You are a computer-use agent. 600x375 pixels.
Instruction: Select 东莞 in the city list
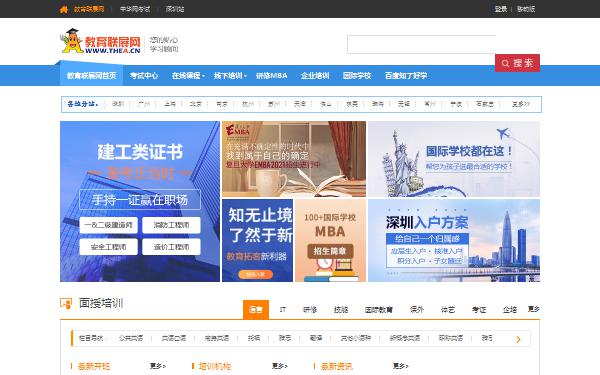pos(352,104)
